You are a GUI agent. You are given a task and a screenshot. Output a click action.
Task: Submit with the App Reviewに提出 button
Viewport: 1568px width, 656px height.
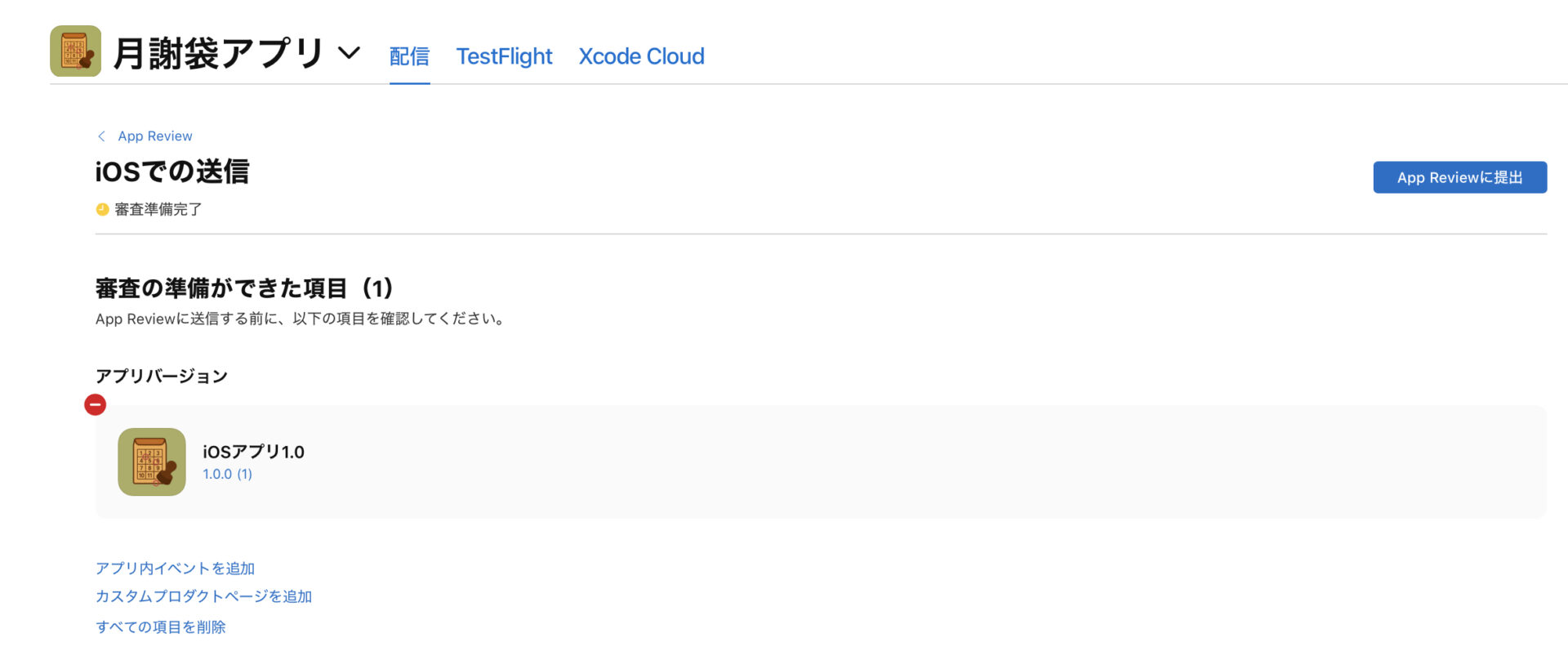tap(1459, 177)
